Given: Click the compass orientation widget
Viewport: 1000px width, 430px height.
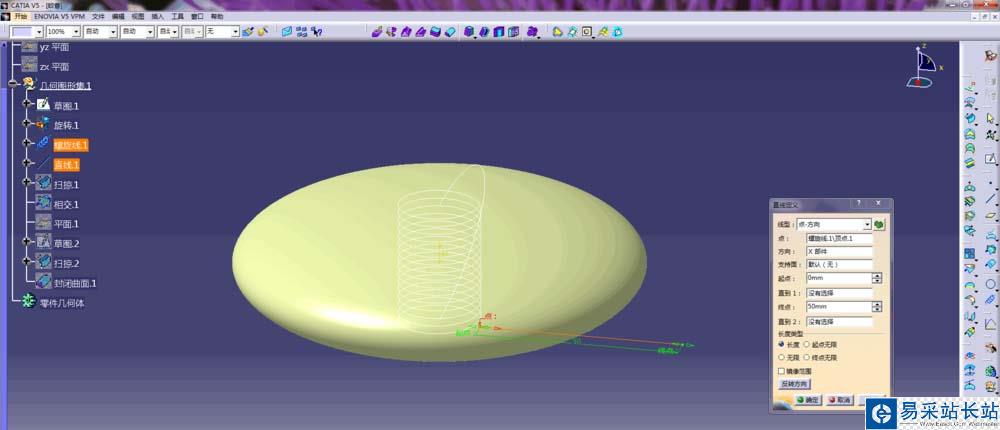Looking at the screenshot, I should pos(924,65).
